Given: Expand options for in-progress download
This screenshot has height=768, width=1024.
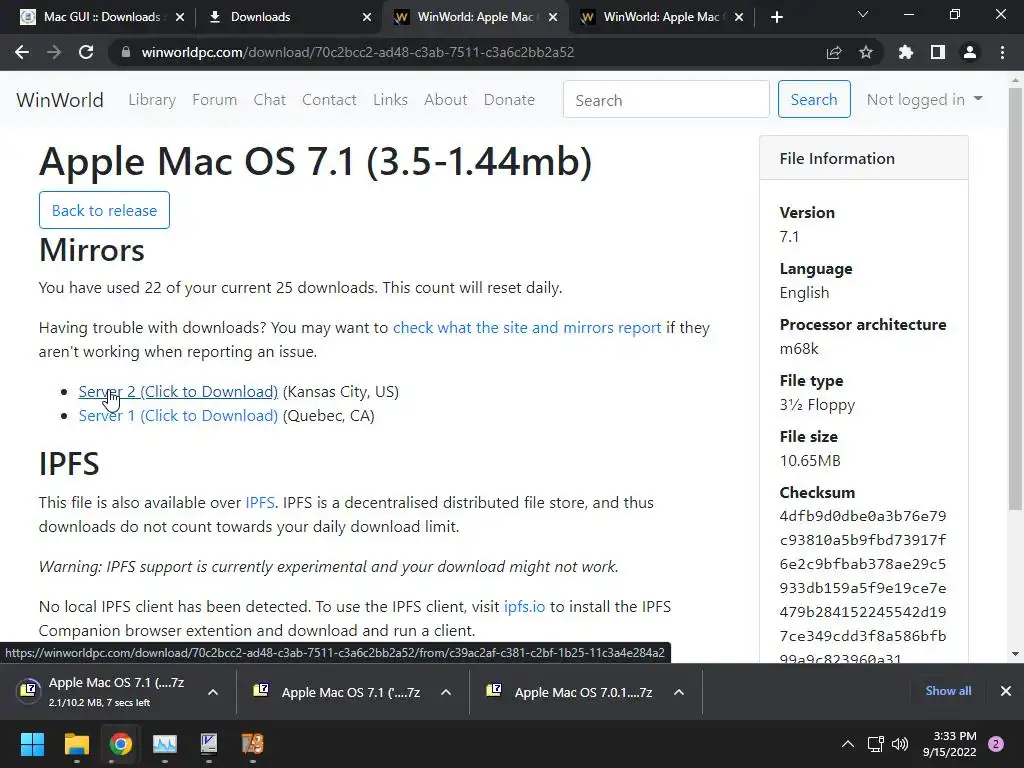Looking at the screenshot, I should (x=213, y=692).
